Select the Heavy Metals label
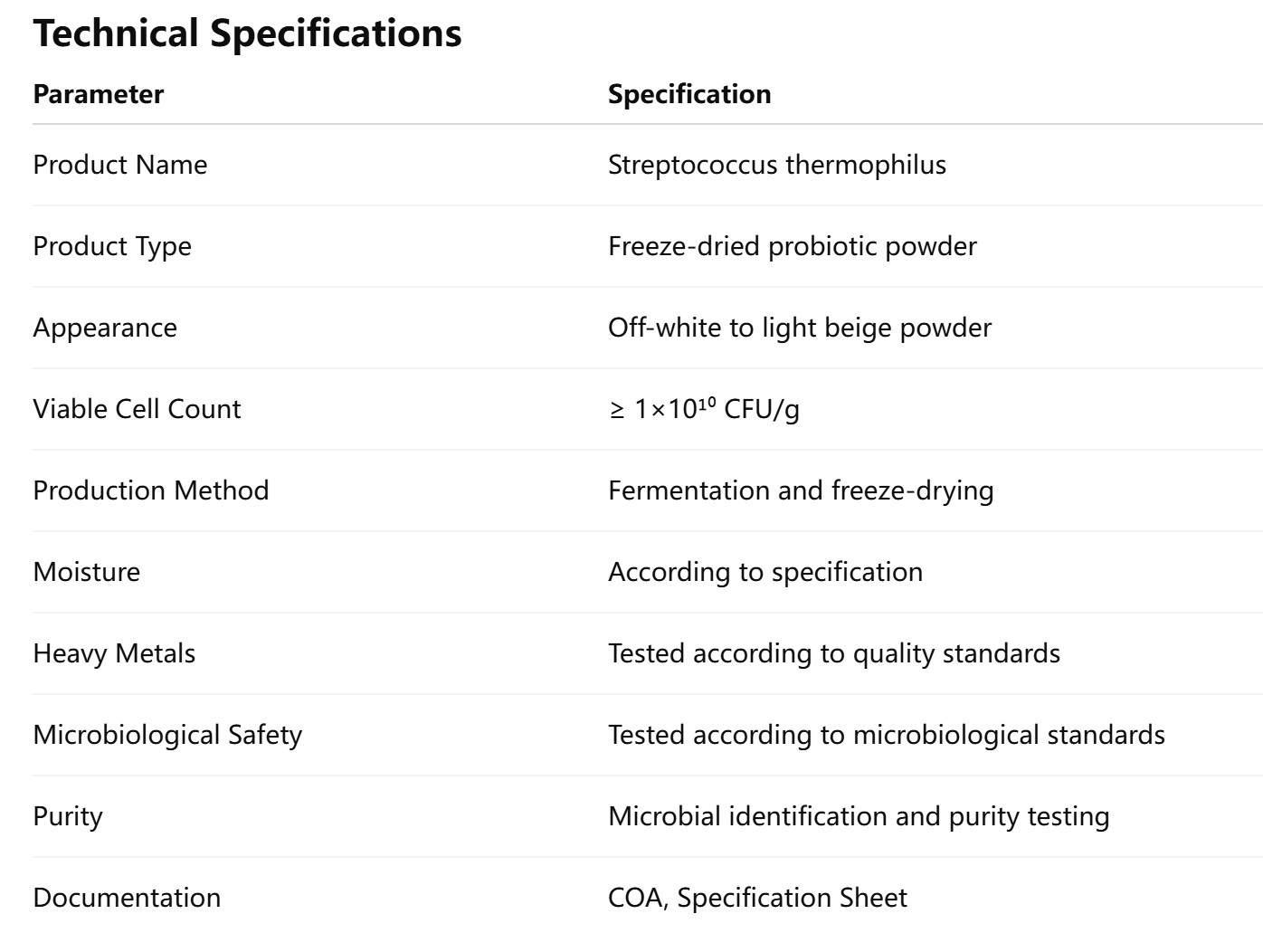The height and width of the screenshot is (952, 1263). (x=114, y=653)
